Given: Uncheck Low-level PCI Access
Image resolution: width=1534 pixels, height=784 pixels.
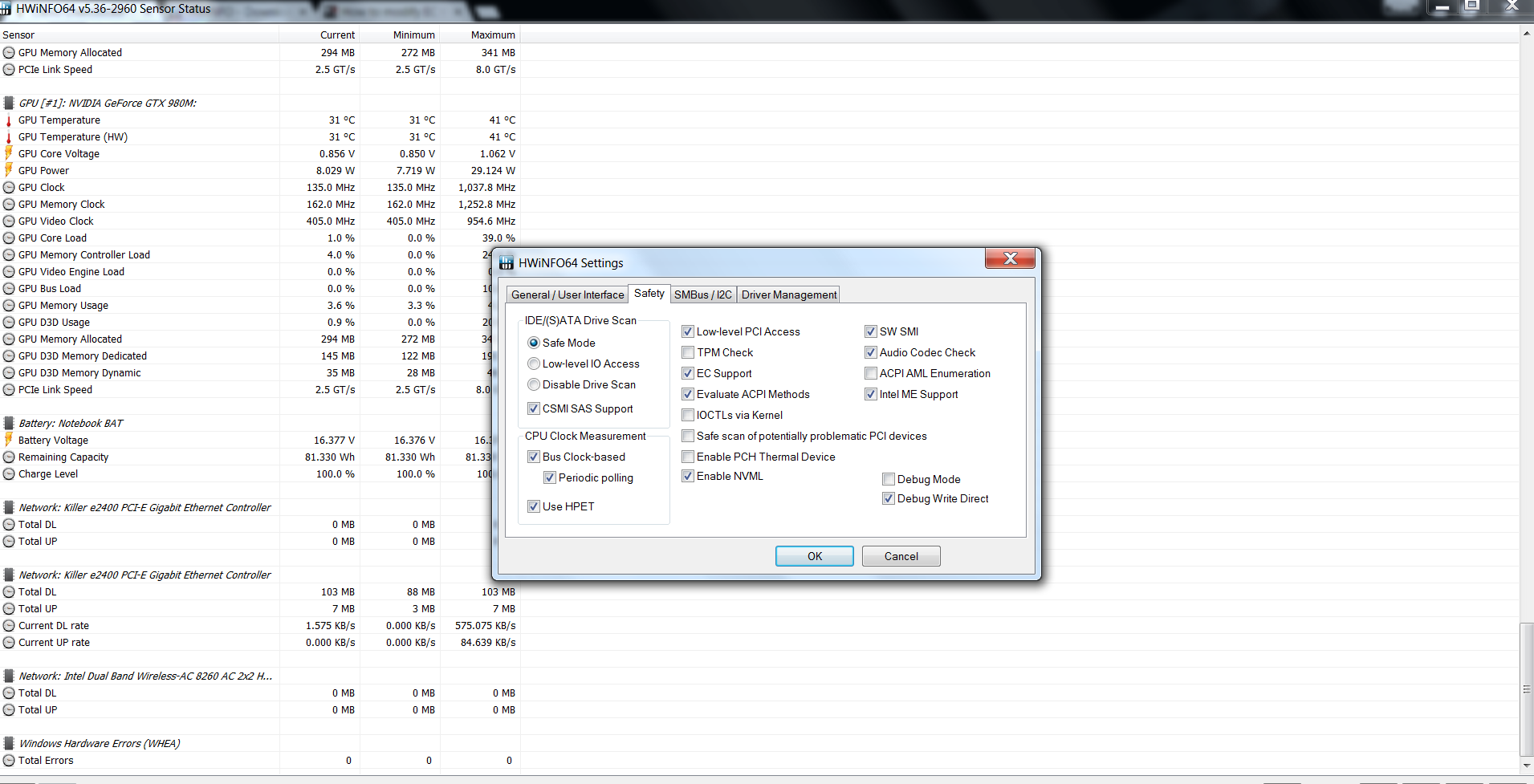Looking at the screenshot, I should [x=688, y=331].
